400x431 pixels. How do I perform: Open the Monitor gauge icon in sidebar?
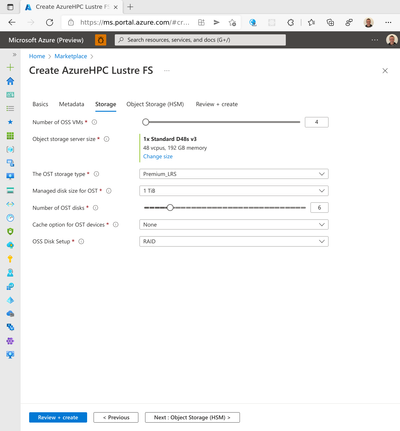10,218
